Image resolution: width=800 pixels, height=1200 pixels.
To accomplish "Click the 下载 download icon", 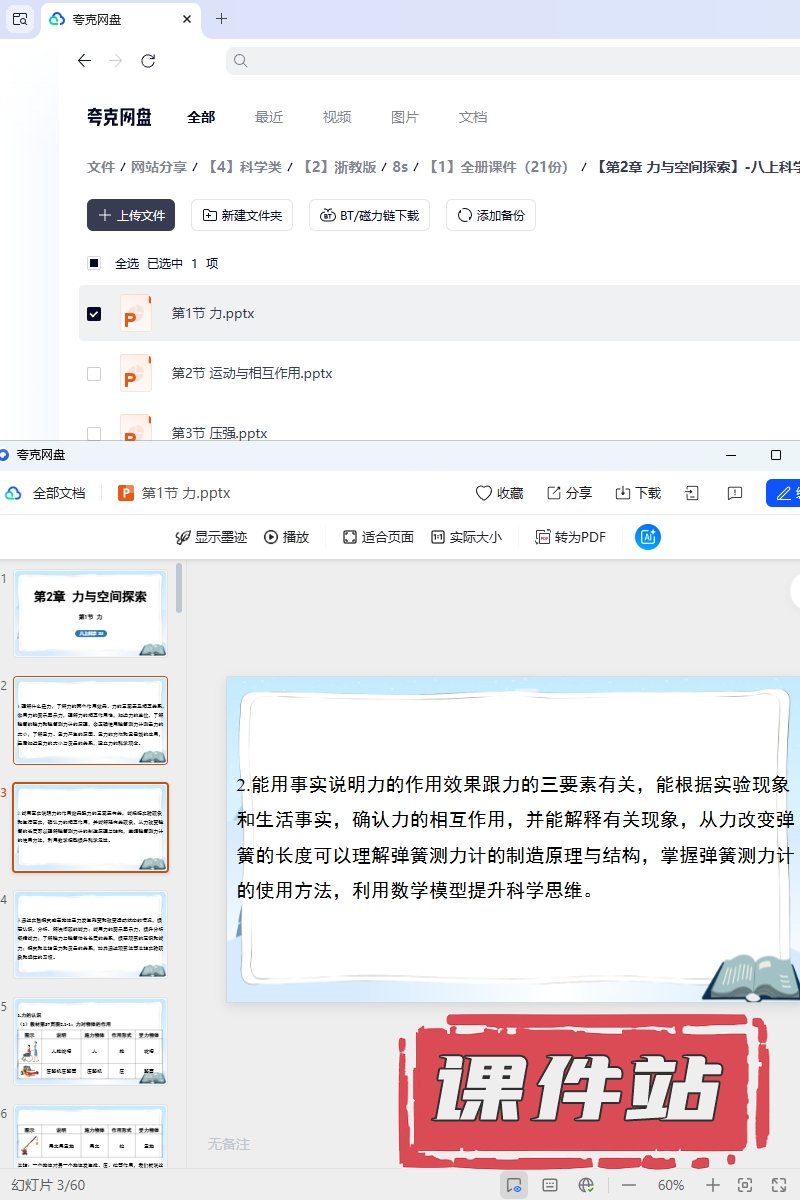I will pyautogui.click(x=623, y=493).
